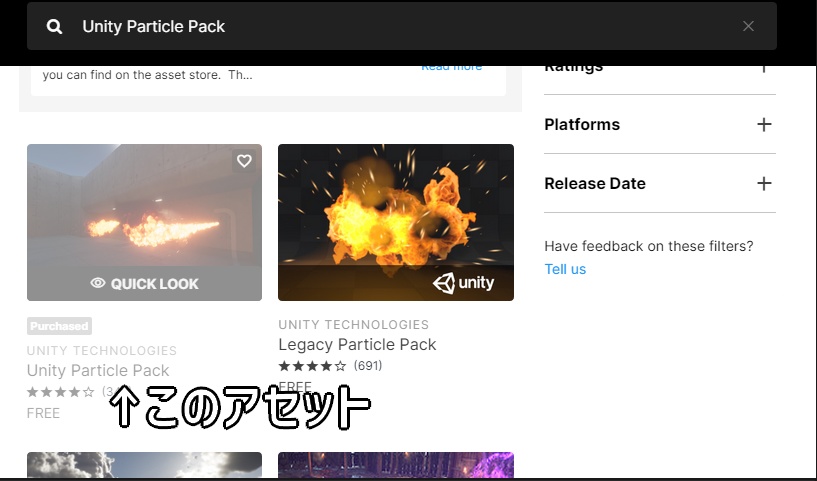Screen dimensions: 817x481
Task: Clear the search field with the X
Action: pos(748,26)
